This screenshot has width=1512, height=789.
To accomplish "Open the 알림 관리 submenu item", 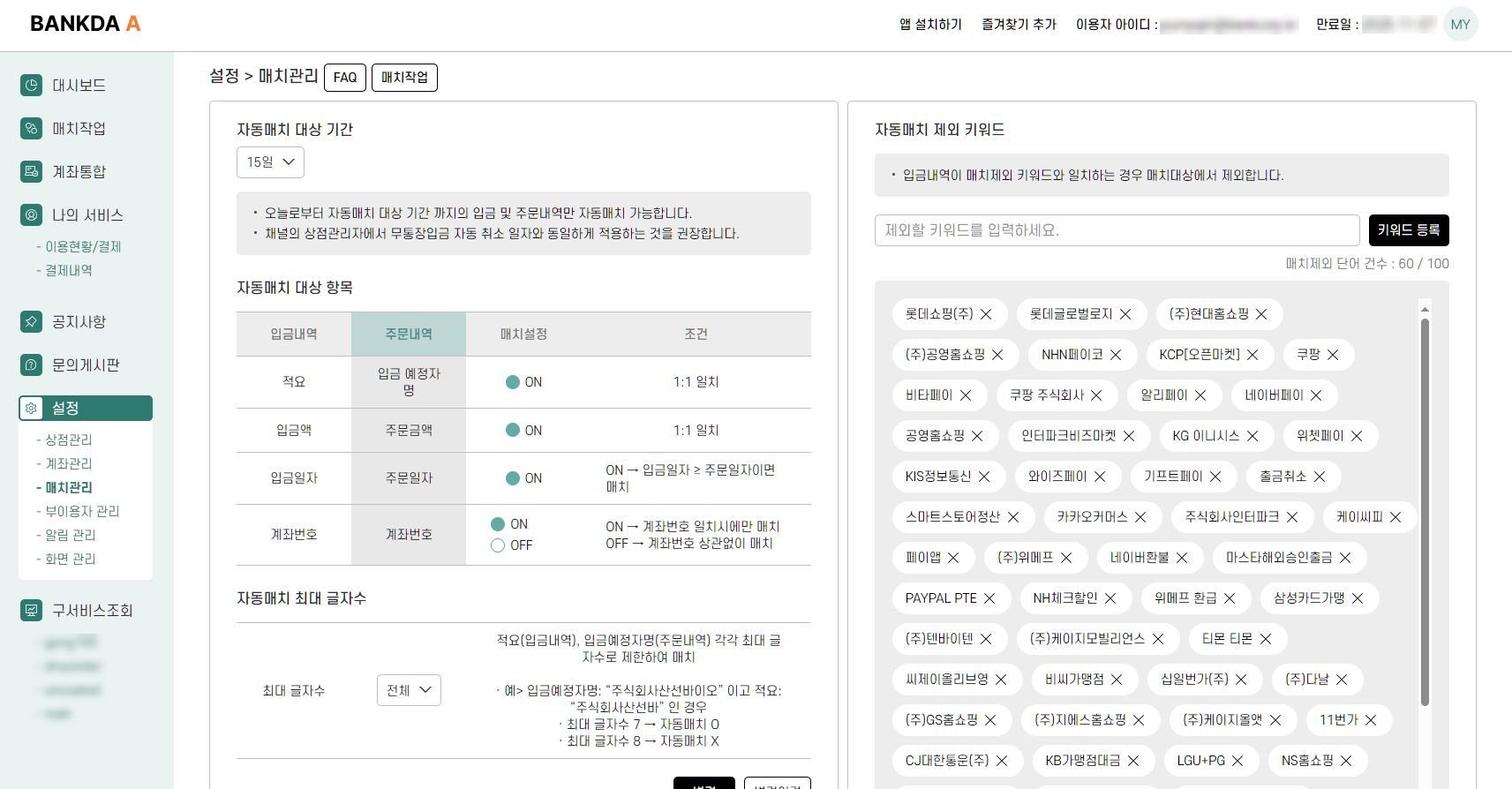I will point(71,535).
